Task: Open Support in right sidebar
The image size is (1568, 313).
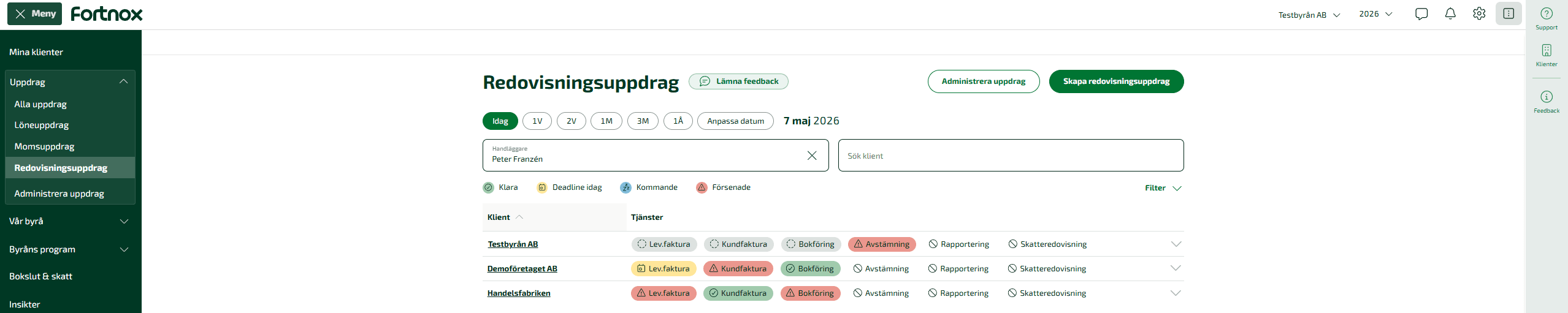Action: coord(1547,18)
